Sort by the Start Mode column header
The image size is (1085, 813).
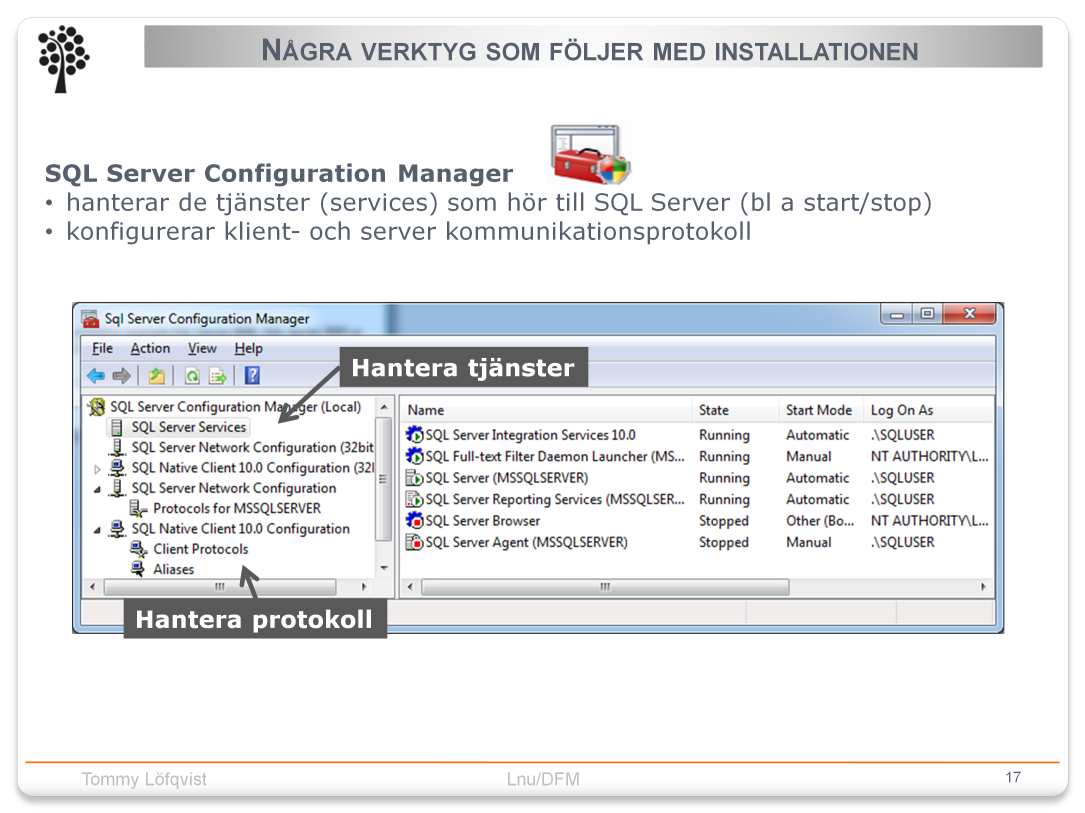click(821, 410)
